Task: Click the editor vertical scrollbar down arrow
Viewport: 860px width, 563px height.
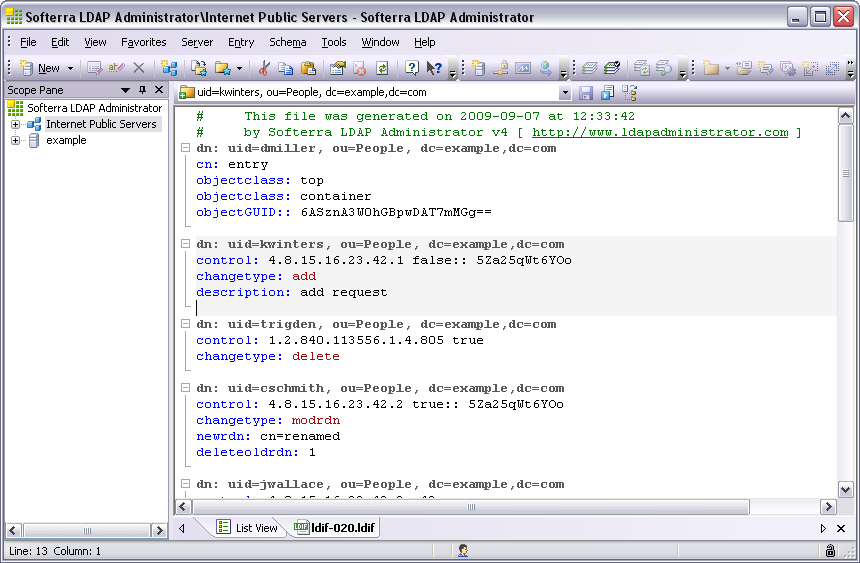Action: click(x=845, y=489)
